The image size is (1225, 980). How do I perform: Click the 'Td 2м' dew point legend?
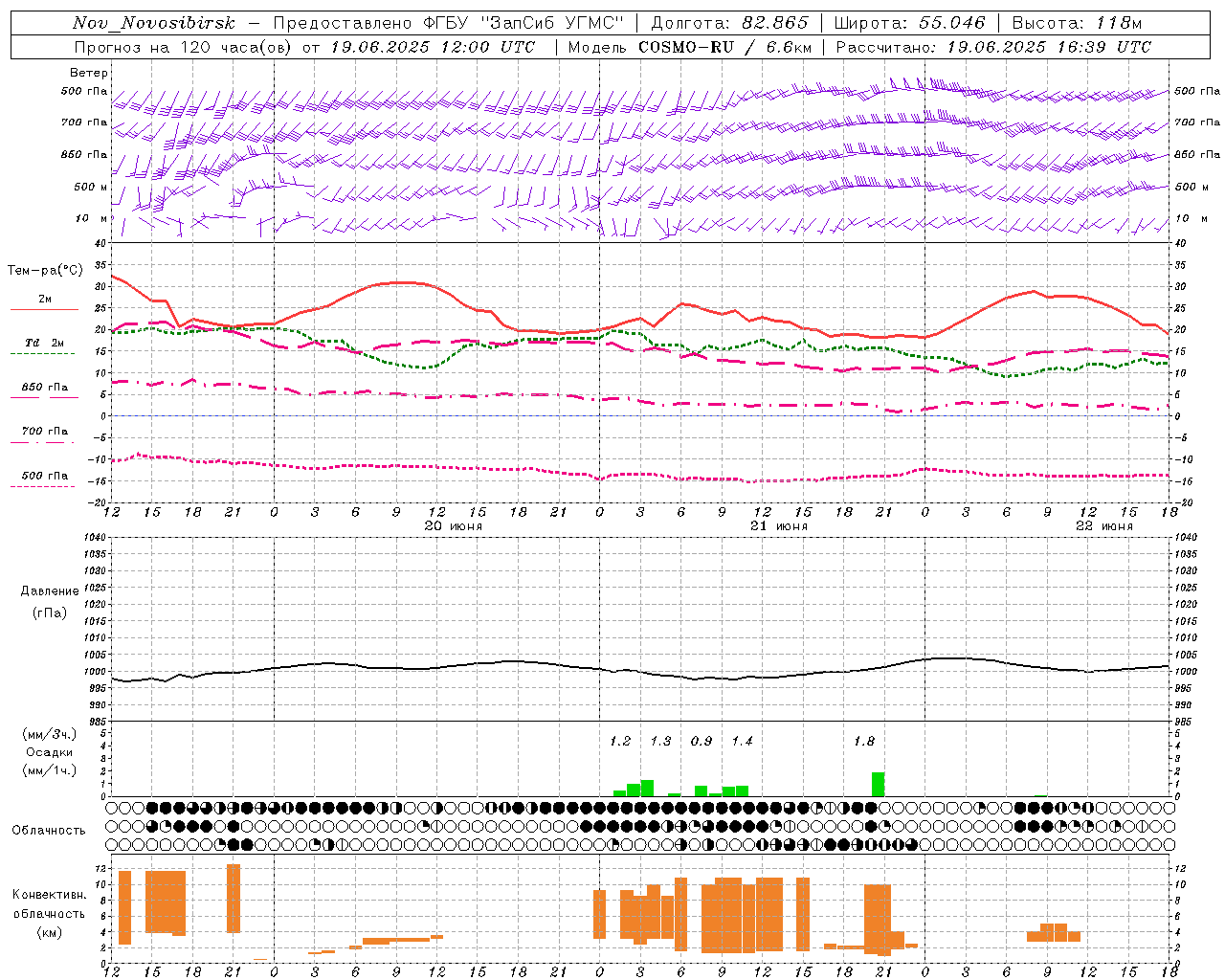click(45, 343)
